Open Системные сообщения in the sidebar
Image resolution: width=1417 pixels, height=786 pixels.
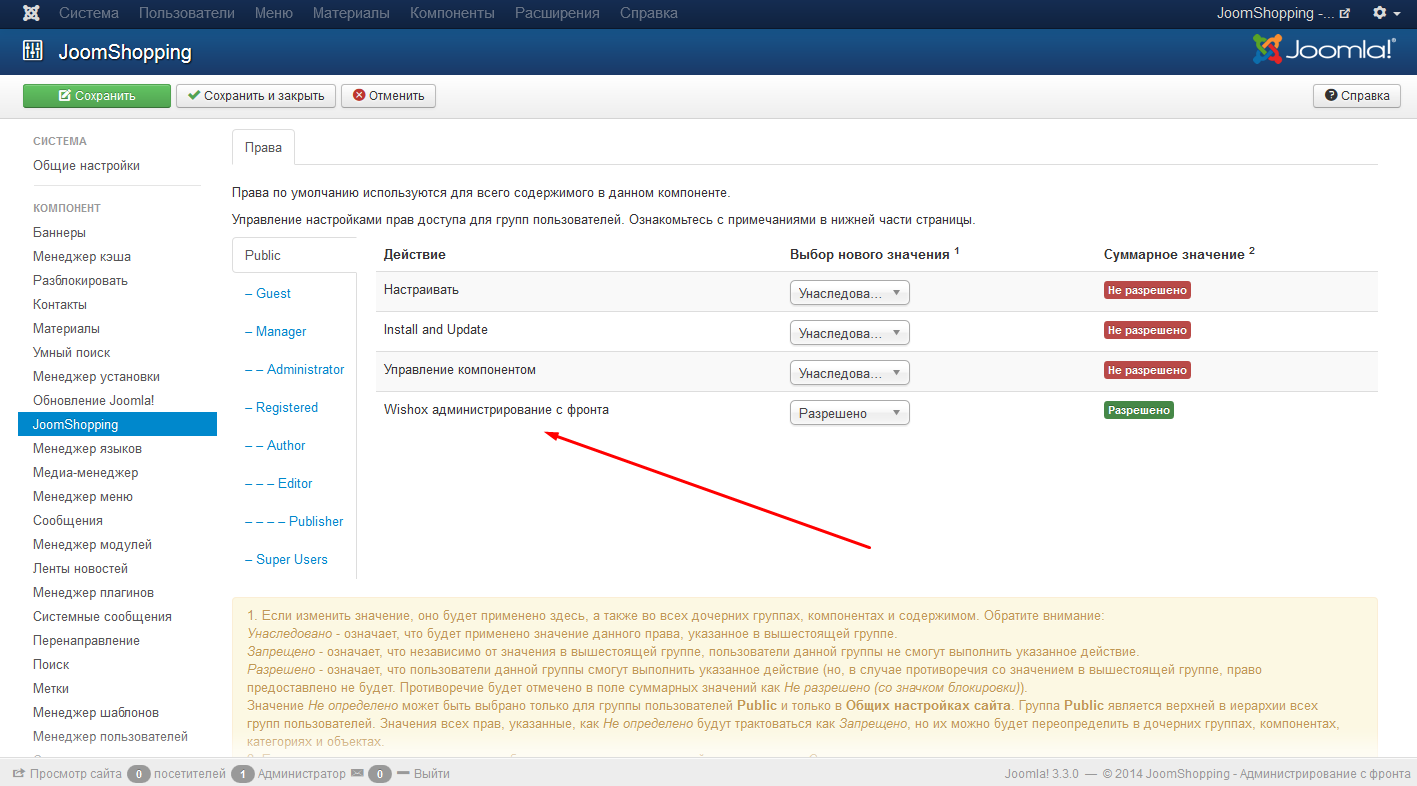pyautogui.click(x=102, y=617)
